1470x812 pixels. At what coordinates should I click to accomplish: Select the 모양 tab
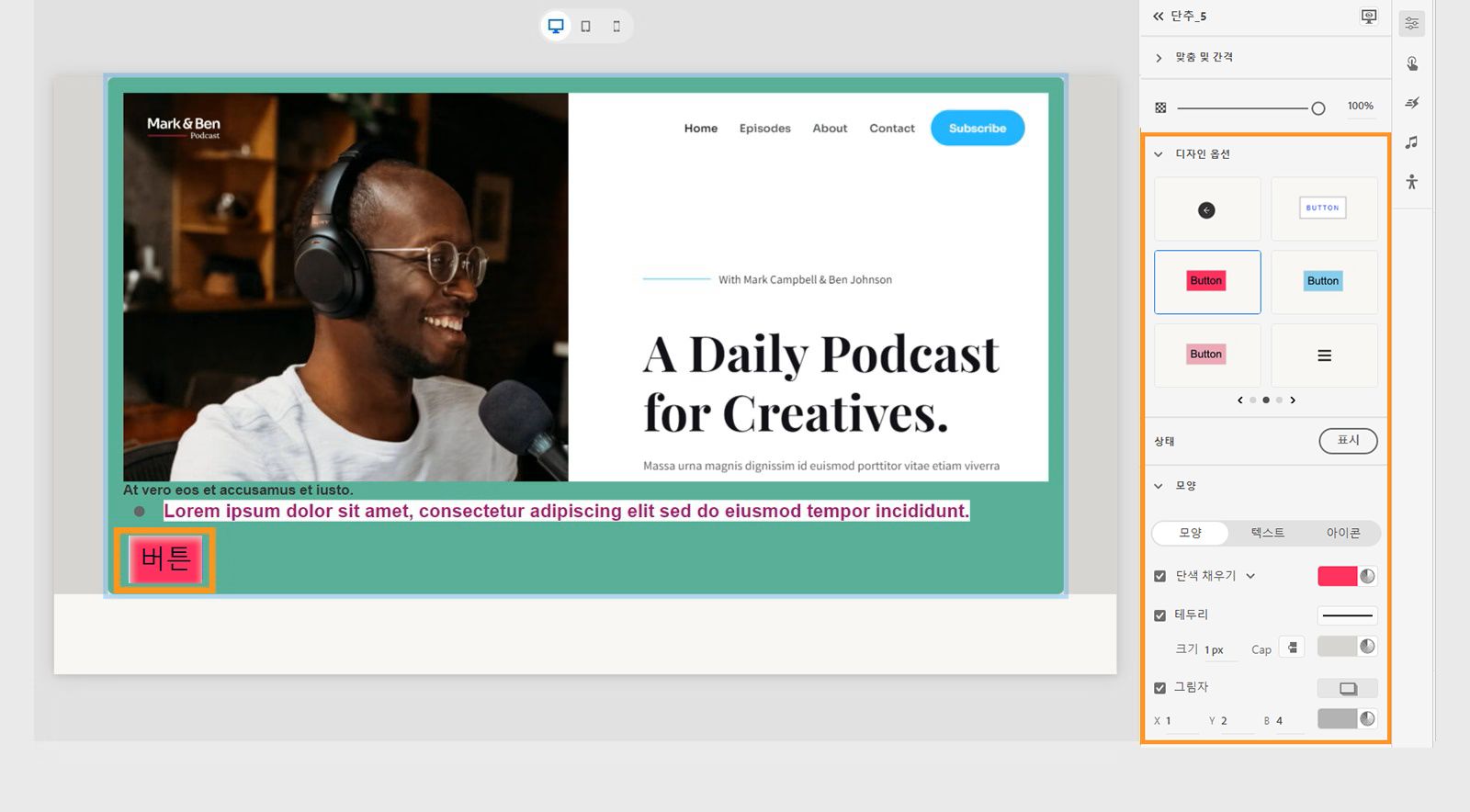(1191, 533)
